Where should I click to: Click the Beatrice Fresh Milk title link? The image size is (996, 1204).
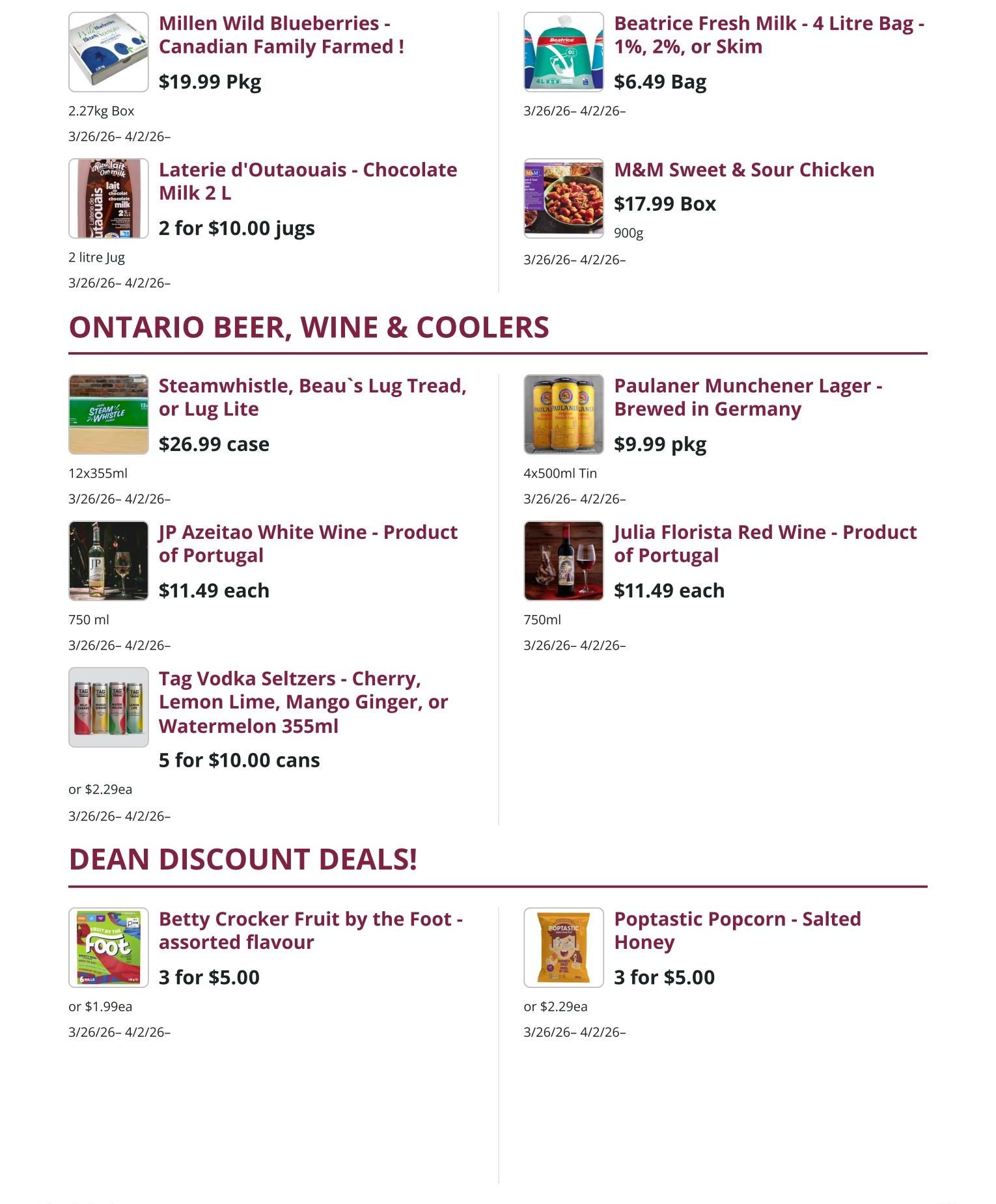click(x=769, y=35)
